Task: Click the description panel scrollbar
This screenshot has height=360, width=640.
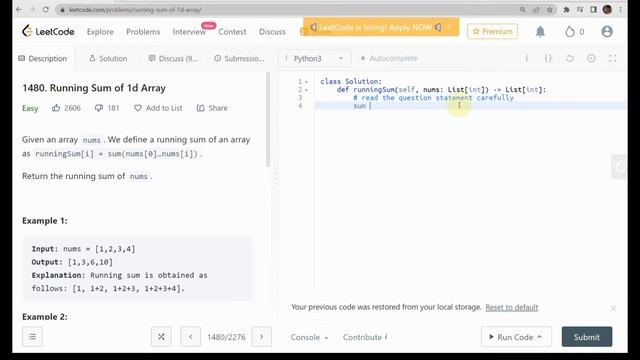Action: pos(268,120)
